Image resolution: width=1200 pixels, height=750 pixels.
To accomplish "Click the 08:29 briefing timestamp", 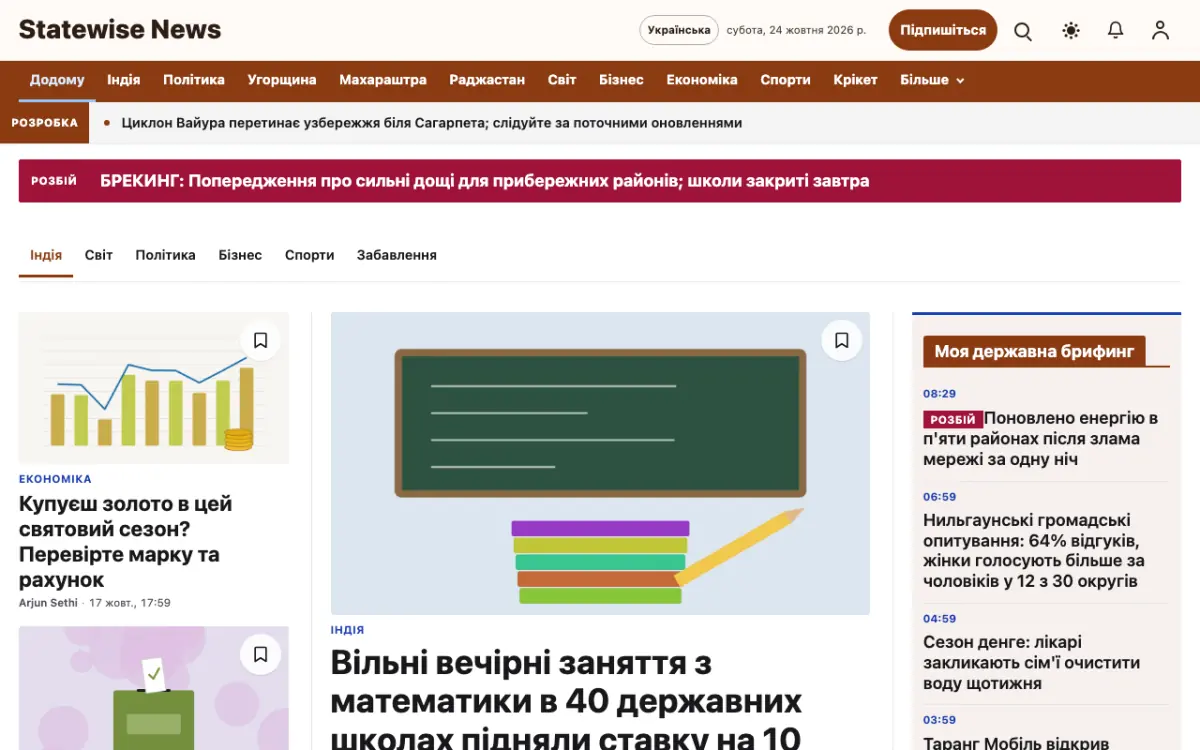I will coord(939,394).
